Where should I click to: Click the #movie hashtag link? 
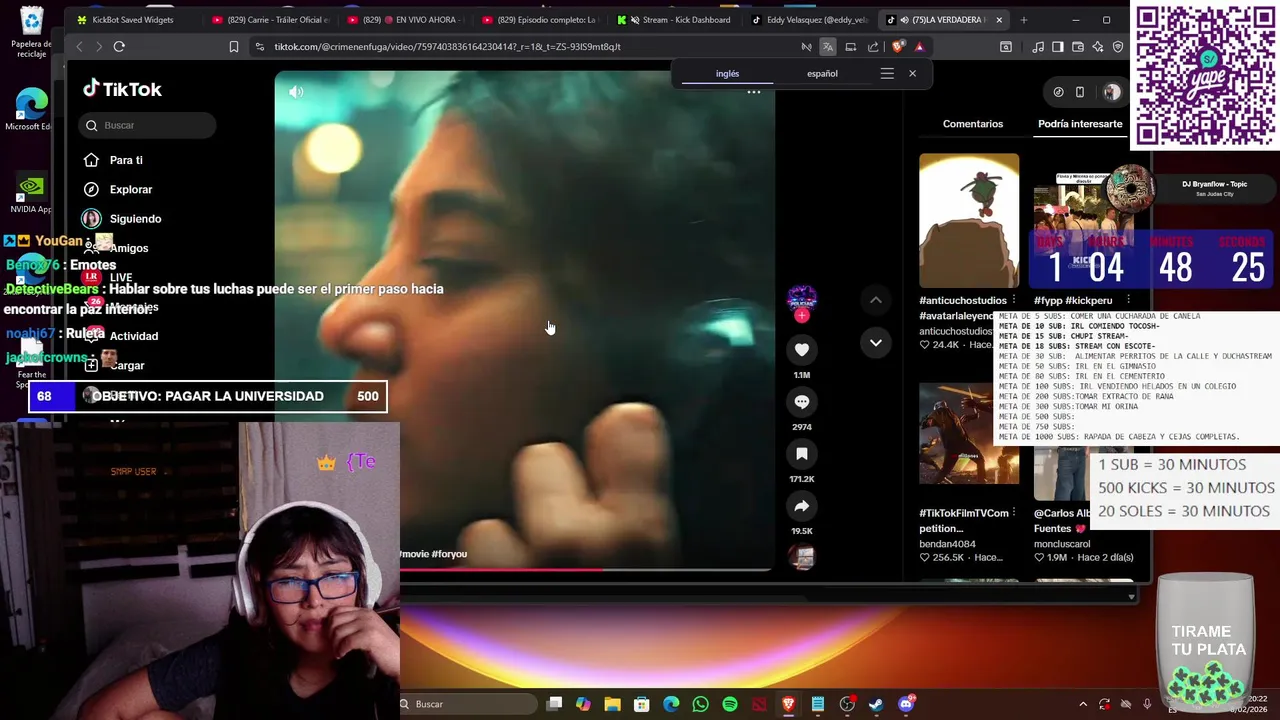[x=414, y=554]
